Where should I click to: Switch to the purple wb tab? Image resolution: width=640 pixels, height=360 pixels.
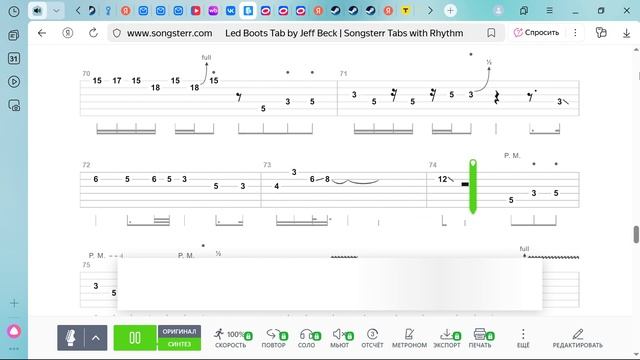tap(213, 11)
